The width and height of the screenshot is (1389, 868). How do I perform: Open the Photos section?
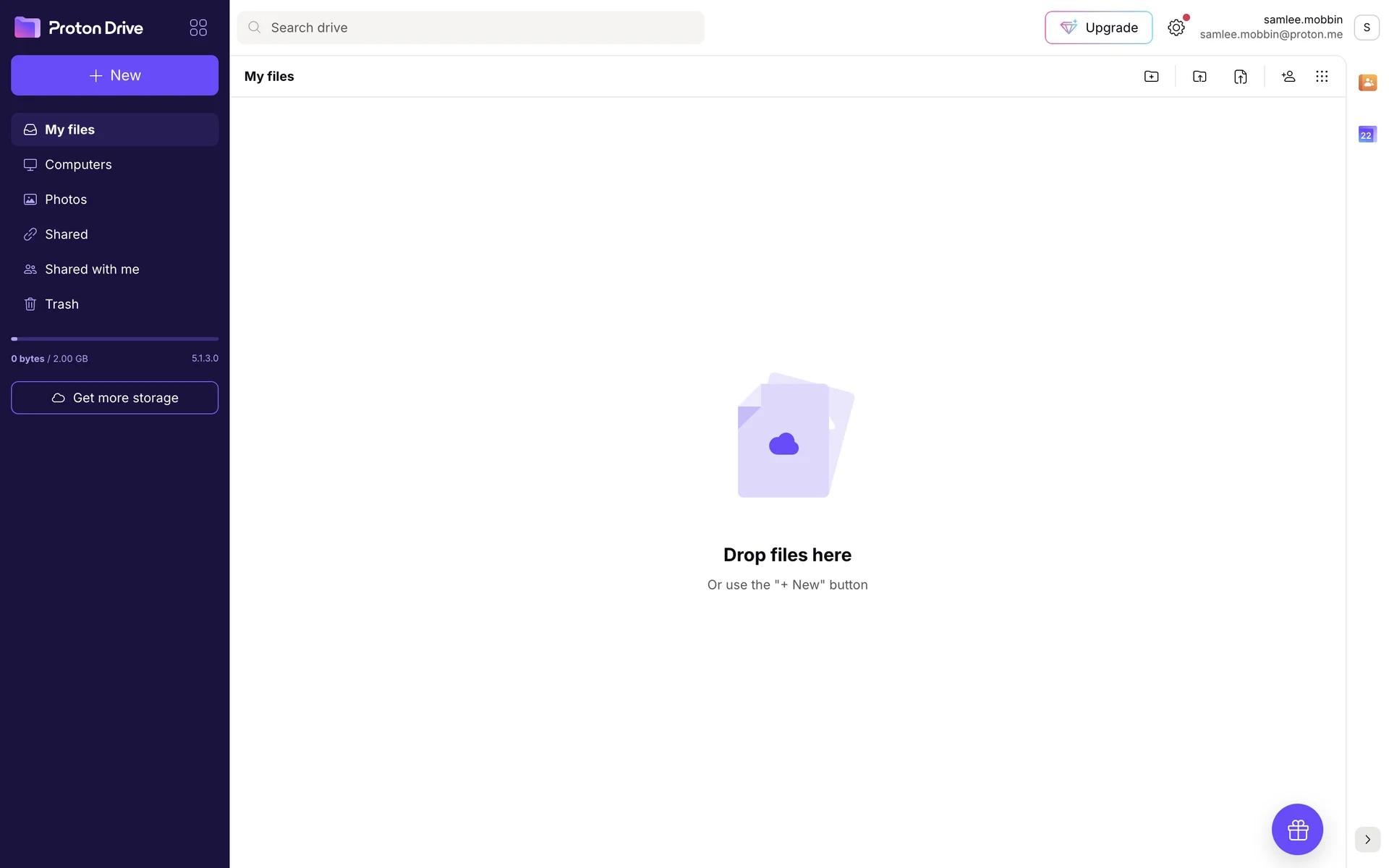pos(66,200)
